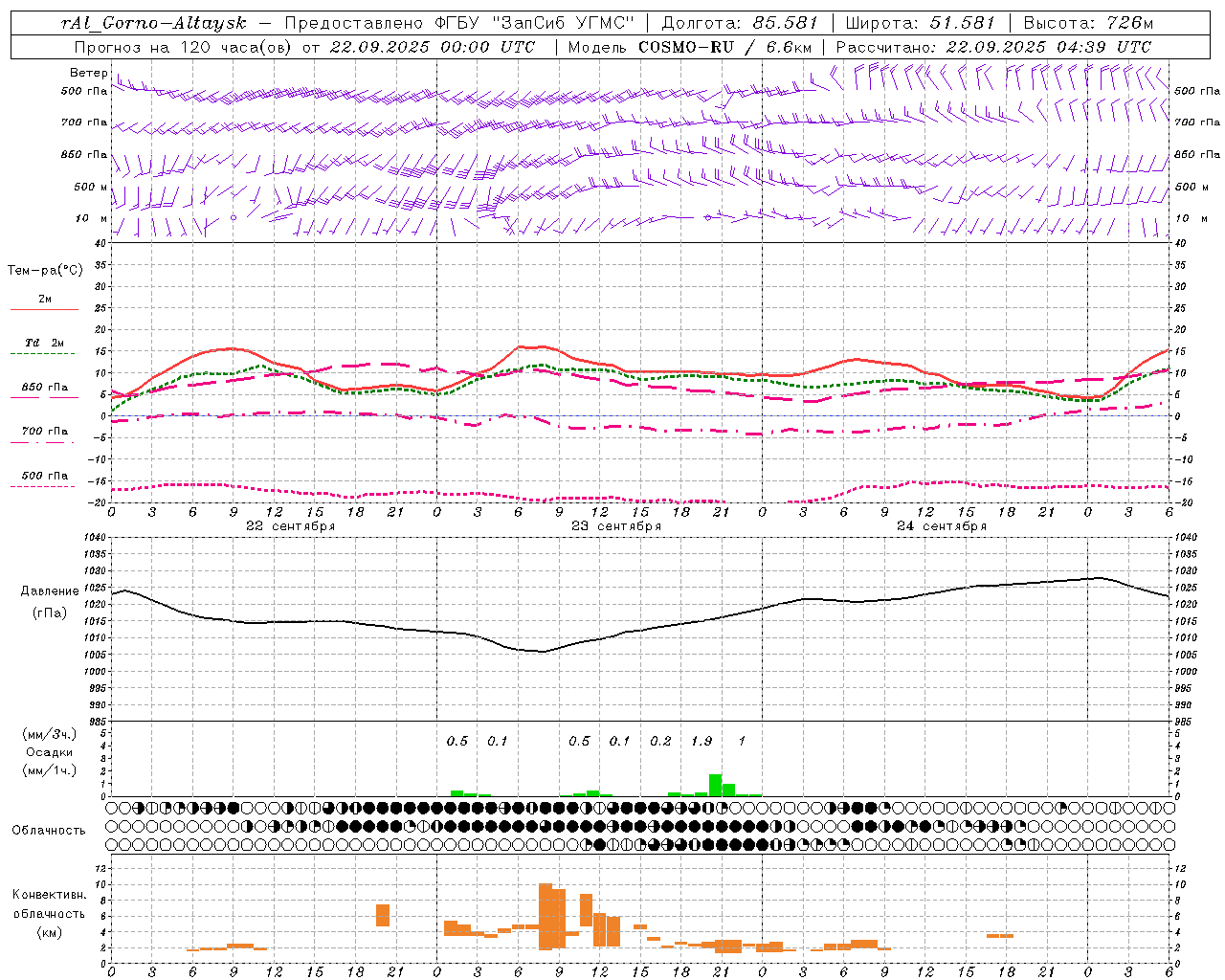Click the green dotted line sample under Td 2м

(42, 353)
